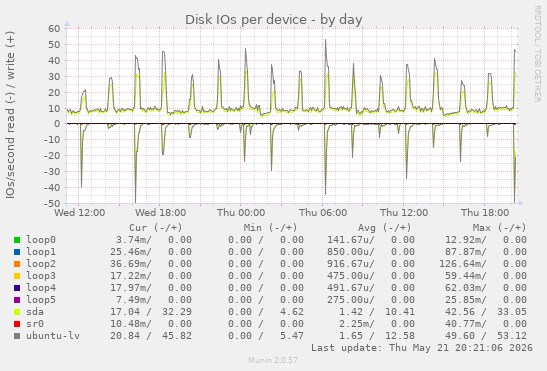This screenshot has height=371, width=547.
Task: Click the 'loop1' legend label
Action: (41, 252)
